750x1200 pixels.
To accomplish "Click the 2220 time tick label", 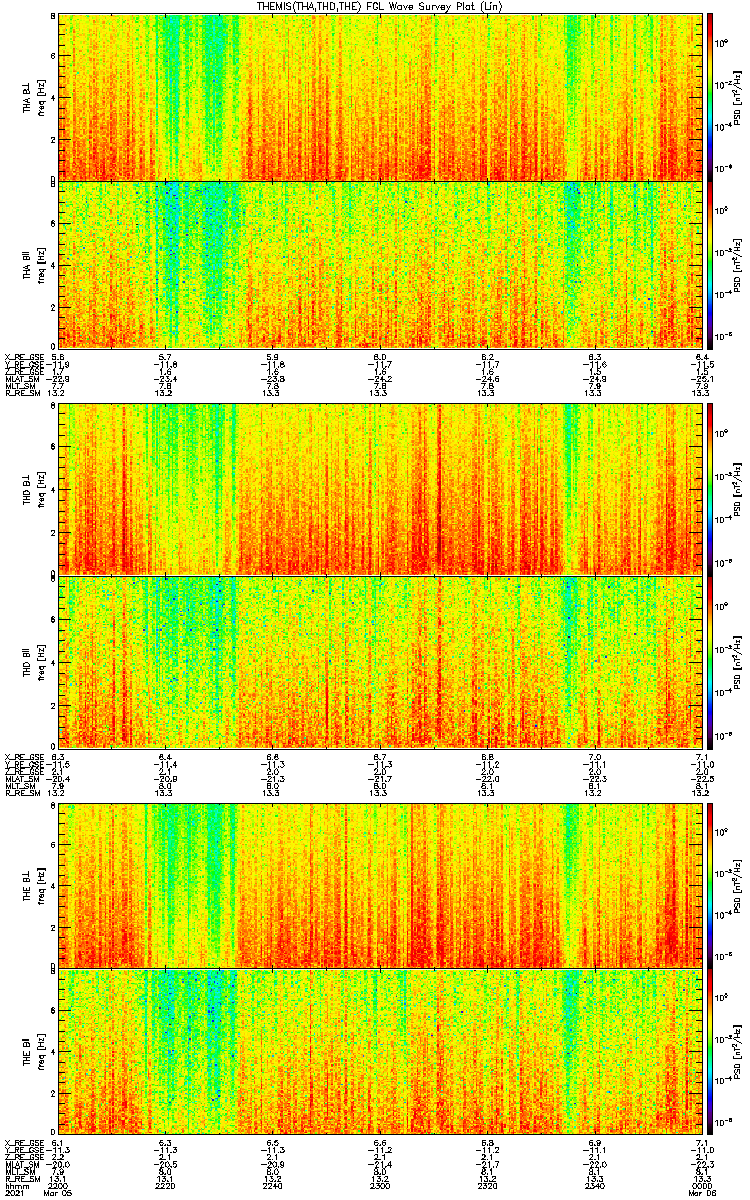I will (165, 1185).
